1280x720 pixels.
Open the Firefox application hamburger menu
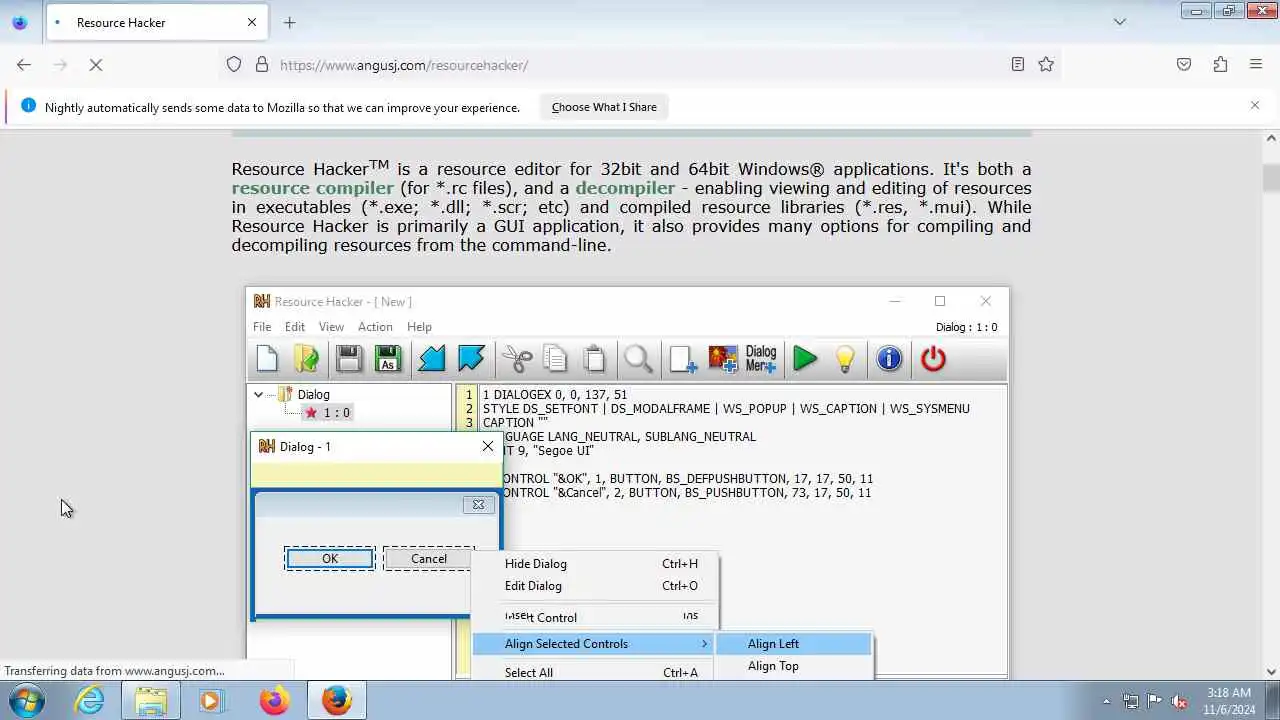click(x=1256, y=64)
